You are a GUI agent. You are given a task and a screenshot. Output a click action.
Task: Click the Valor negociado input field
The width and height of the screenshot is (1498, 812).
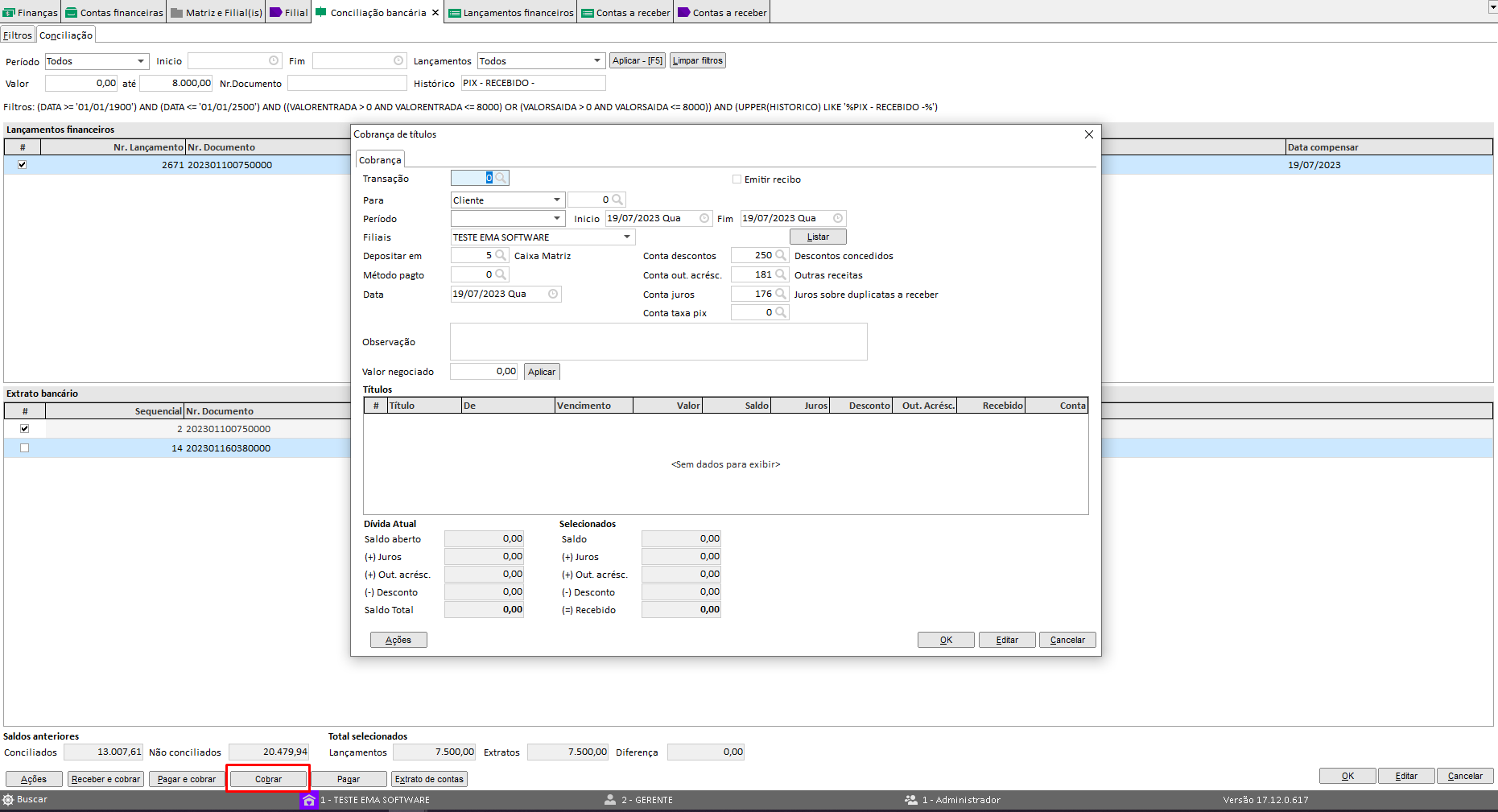pyautogui.click(x=485, y=371)
